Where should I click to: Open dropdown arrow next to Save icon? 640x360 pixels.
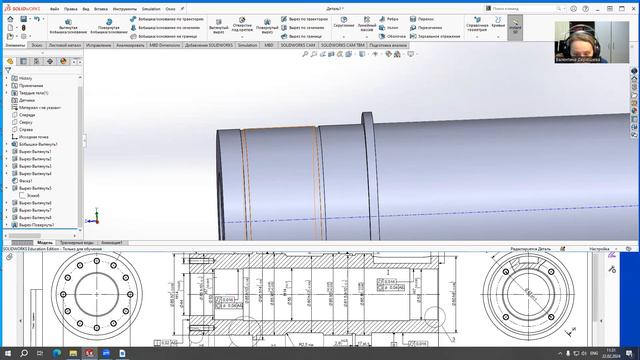[30, 19]
